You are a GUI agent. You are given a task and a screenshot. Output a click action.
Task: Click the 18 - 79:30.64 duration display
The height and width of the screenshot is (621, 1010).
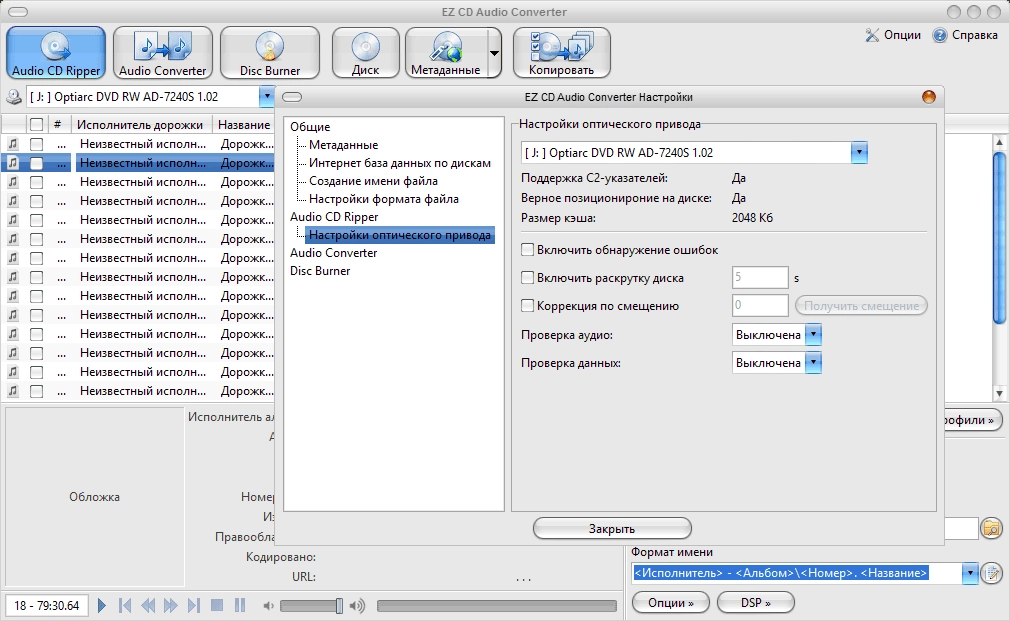pyautogui.click(x=46, y=606)
